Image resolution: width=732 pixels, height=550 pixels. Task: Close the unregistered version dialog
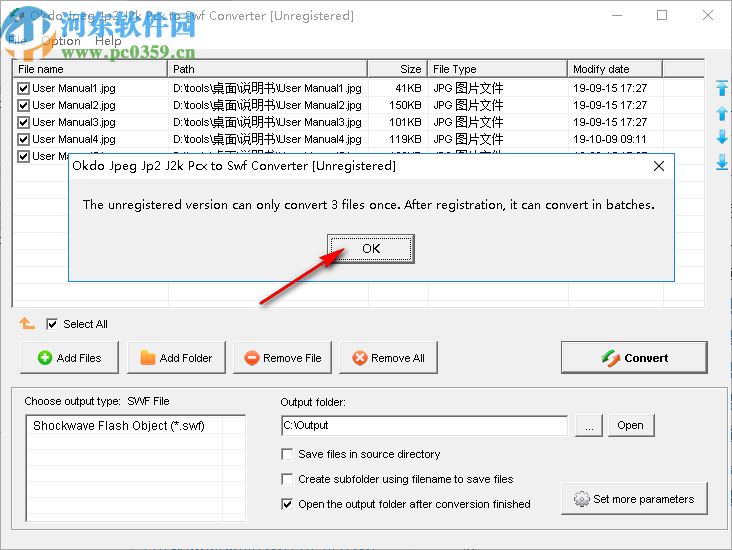coord(659,166)
